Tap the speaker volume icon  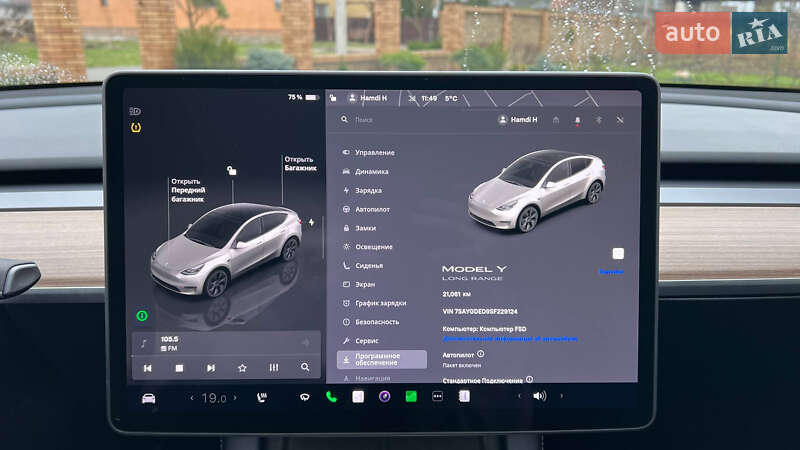539,396
